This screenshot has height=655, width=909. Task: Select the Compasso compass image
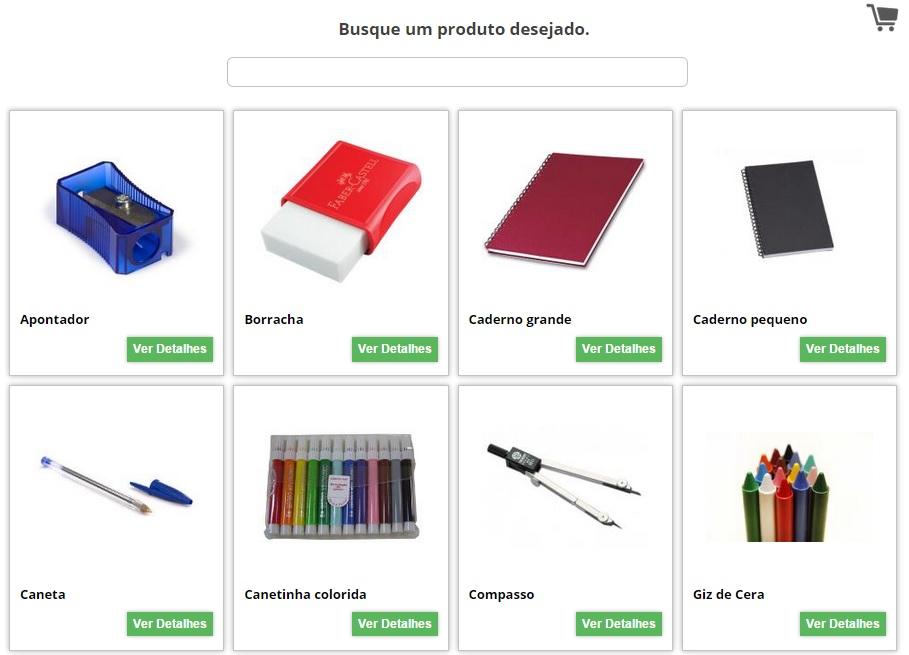point(564,486)
